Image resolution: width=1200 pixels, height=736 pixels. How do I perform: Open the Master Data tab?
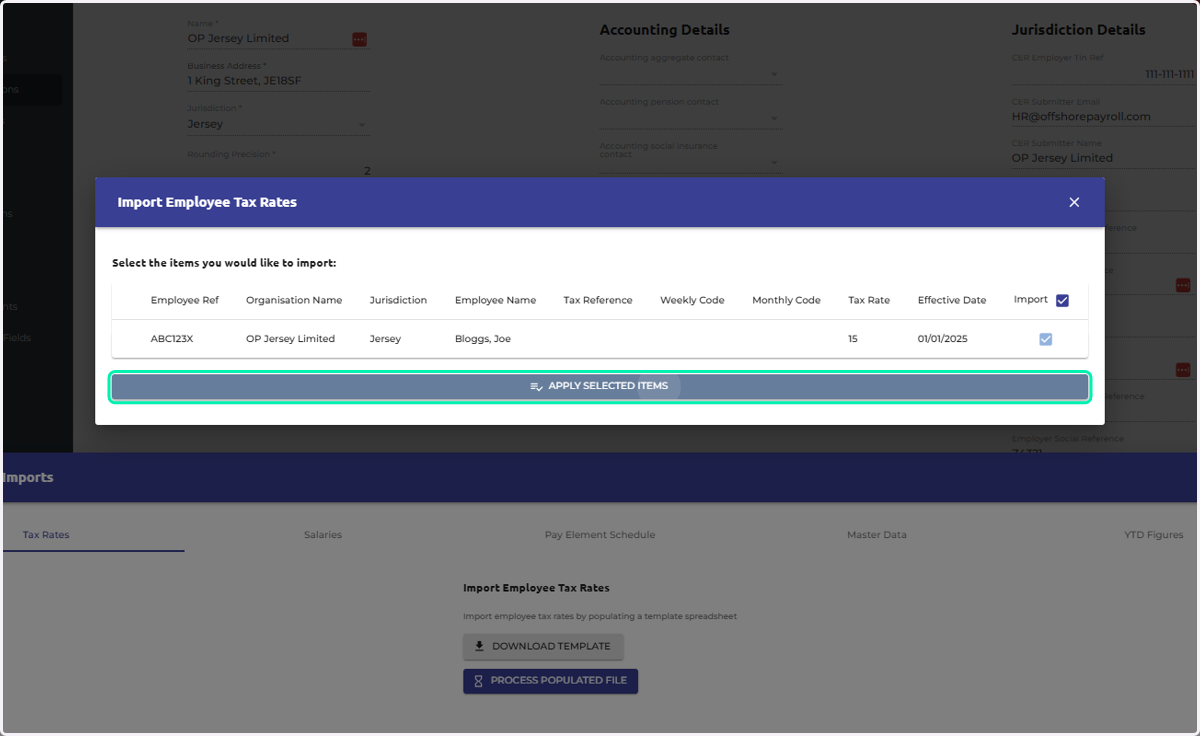pyautogui.click(x=877, y=535)
